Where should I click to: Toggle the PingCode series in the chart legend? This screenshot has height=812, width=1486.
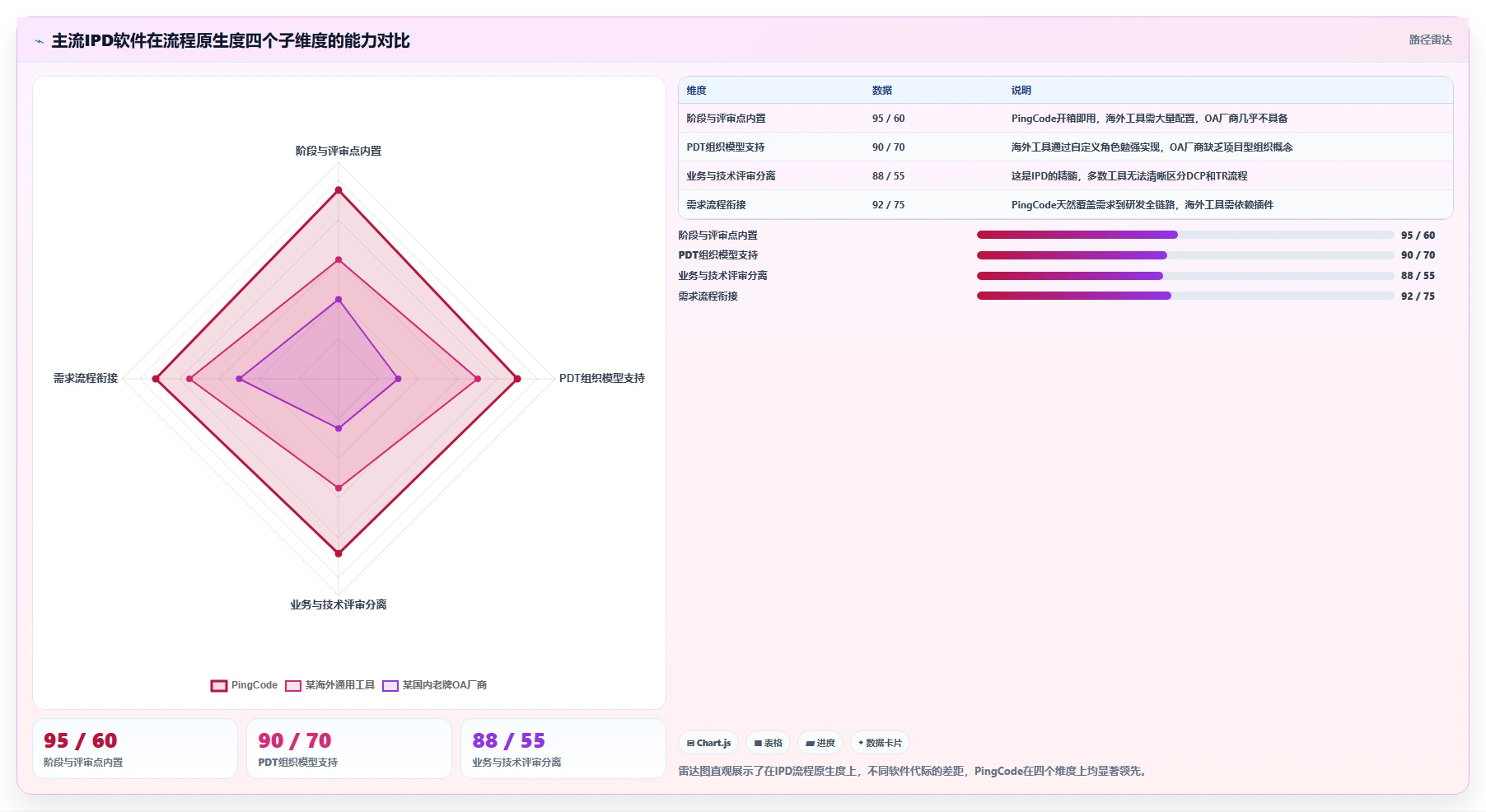tap(244, 685)
